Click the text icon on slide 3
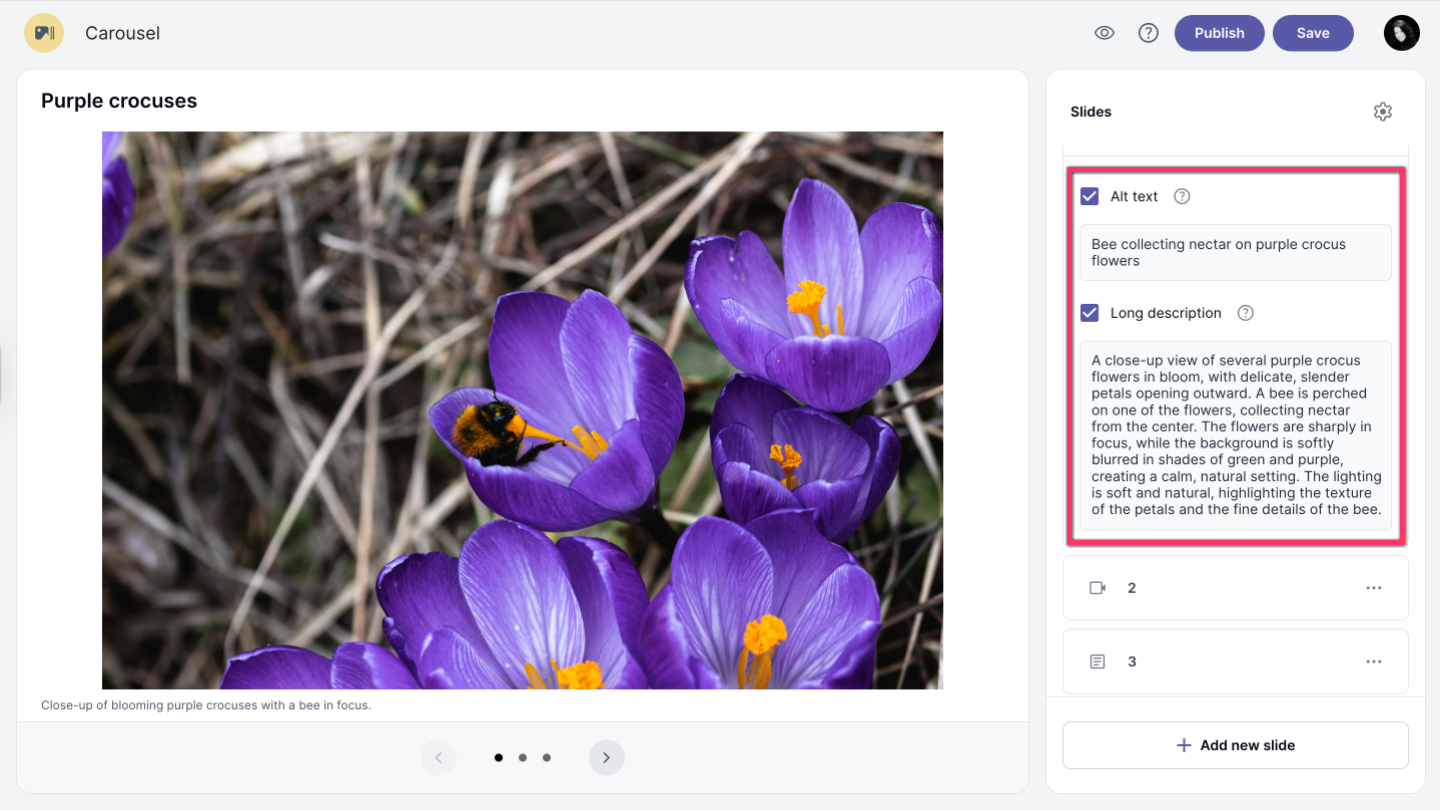 [x=1097, y=662]
